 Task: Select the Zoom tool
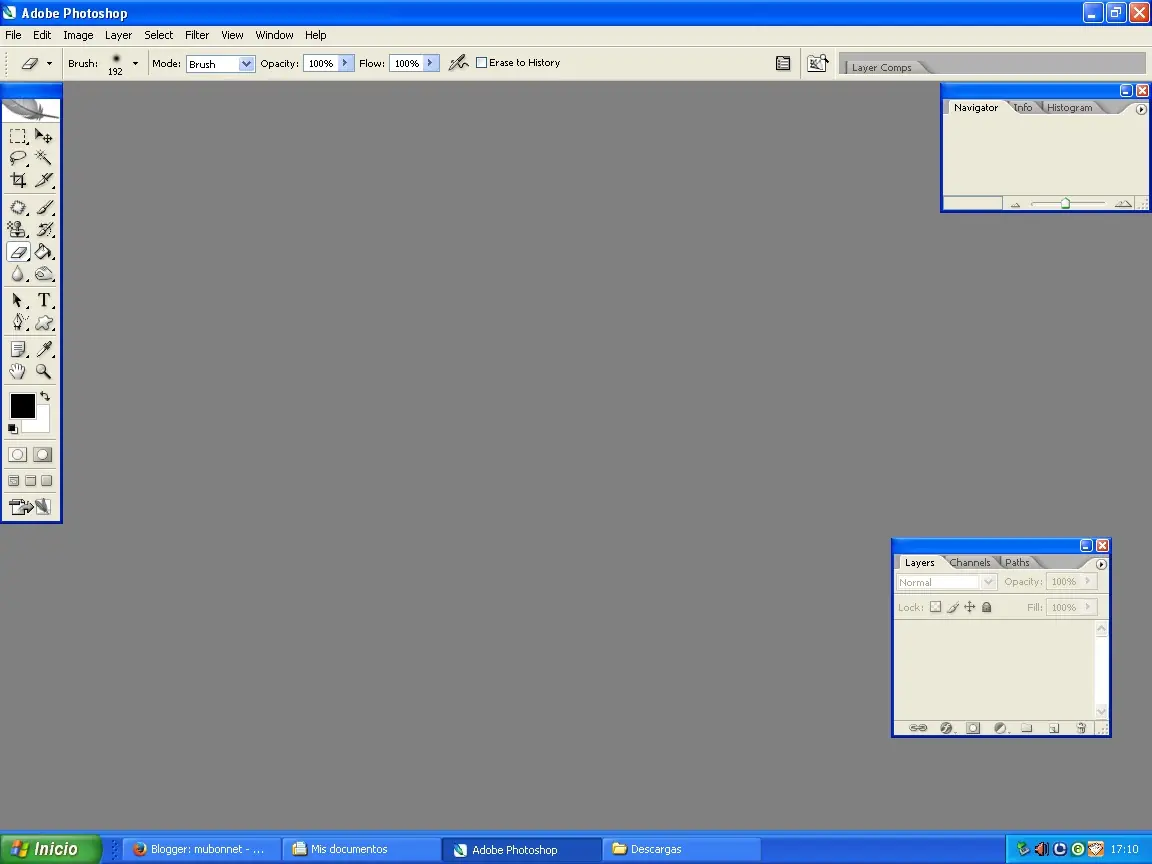(x=44, y=371)
